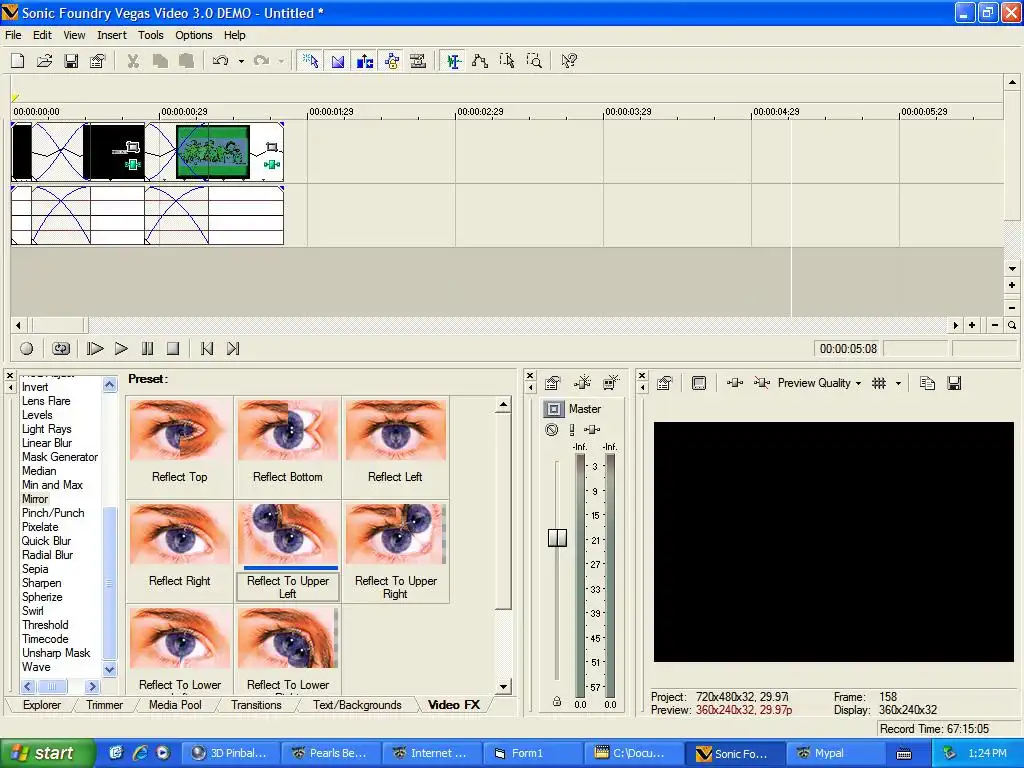This screenshot has width=1024, height=768.
Task: Select the zoom edit tool
Action: tap(534, 61)
